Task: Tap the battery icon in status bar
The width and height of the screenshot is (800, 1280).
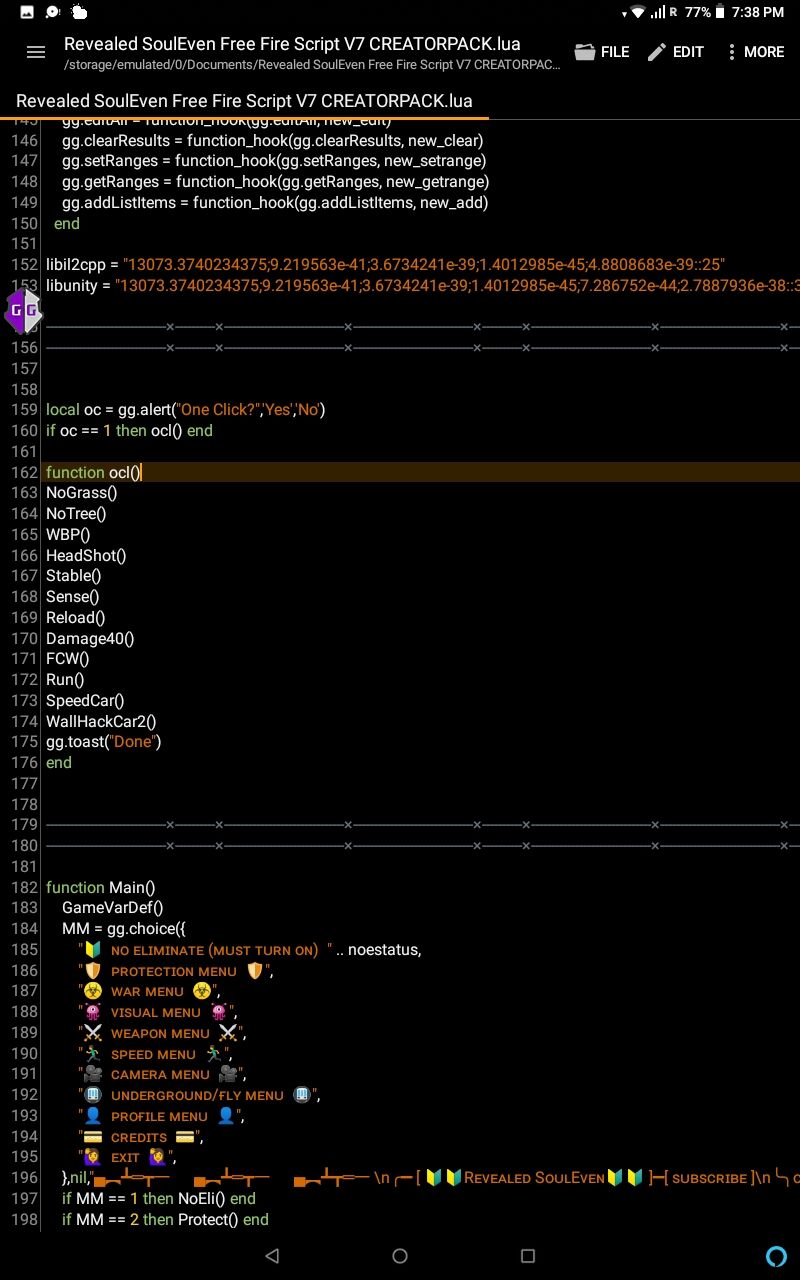Action: [x=719, y=12]
